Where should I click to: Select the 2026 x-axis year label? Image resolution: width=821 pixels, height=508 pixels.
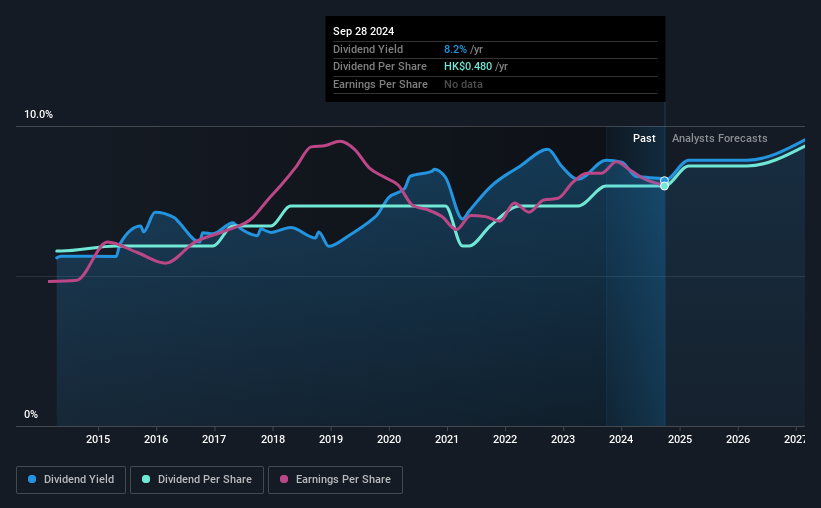point(738,439)
